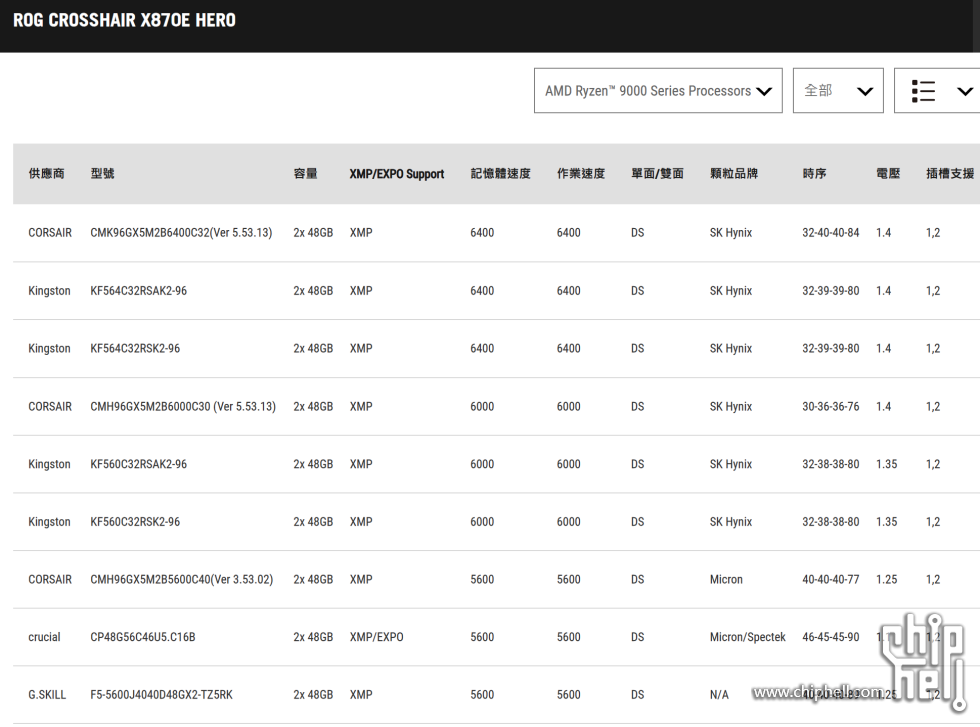The image size is (980, 727).
Task: Click the 型號 column header
Action: tap(102, 173)
